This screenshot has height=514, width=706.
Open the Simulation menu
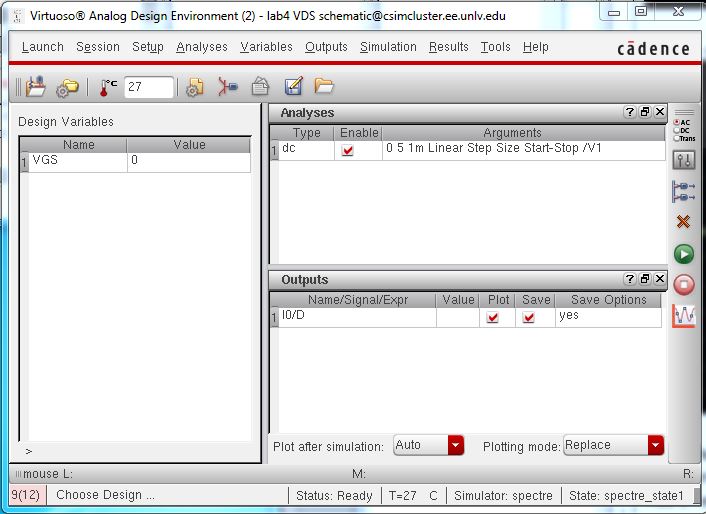[388, 47]
